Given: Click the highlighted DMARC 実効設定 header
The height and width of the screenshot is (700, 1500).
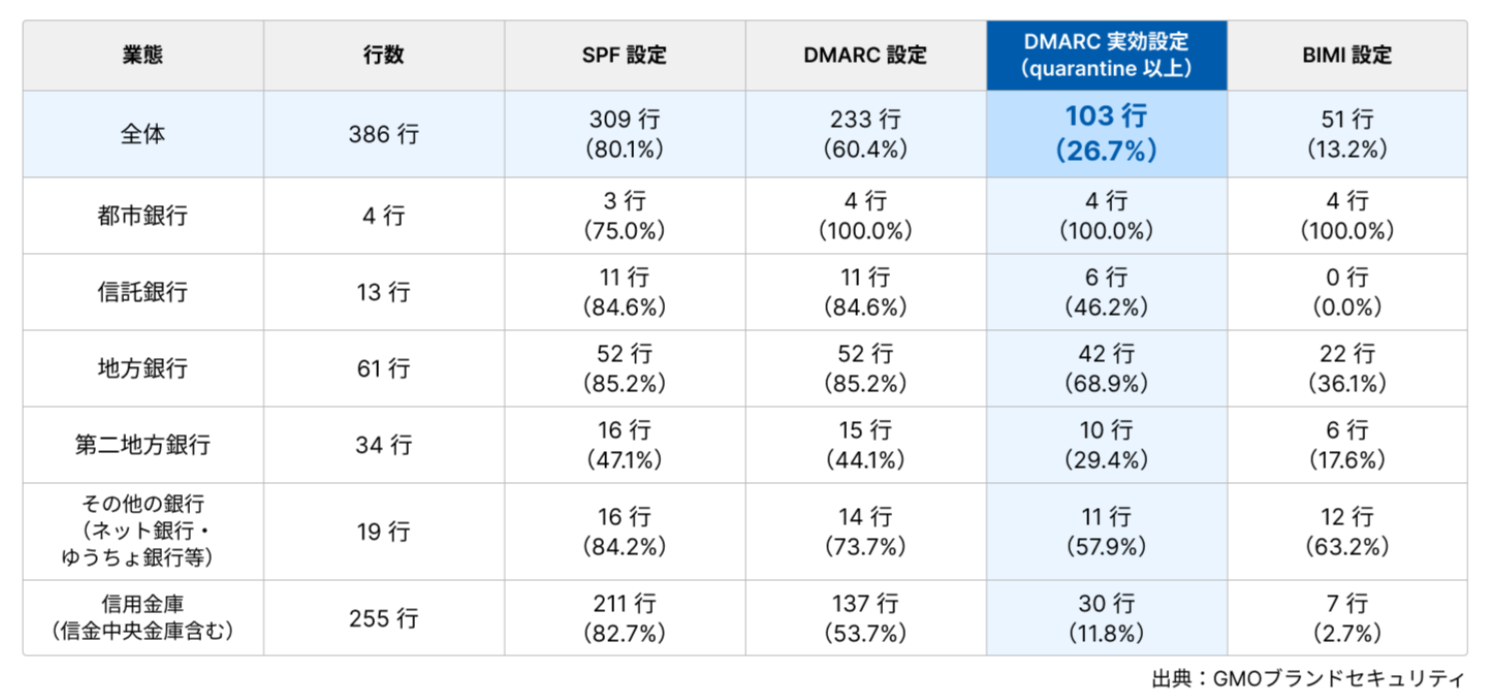Looking at the screenshot, I should click(x=1107, y=56).
